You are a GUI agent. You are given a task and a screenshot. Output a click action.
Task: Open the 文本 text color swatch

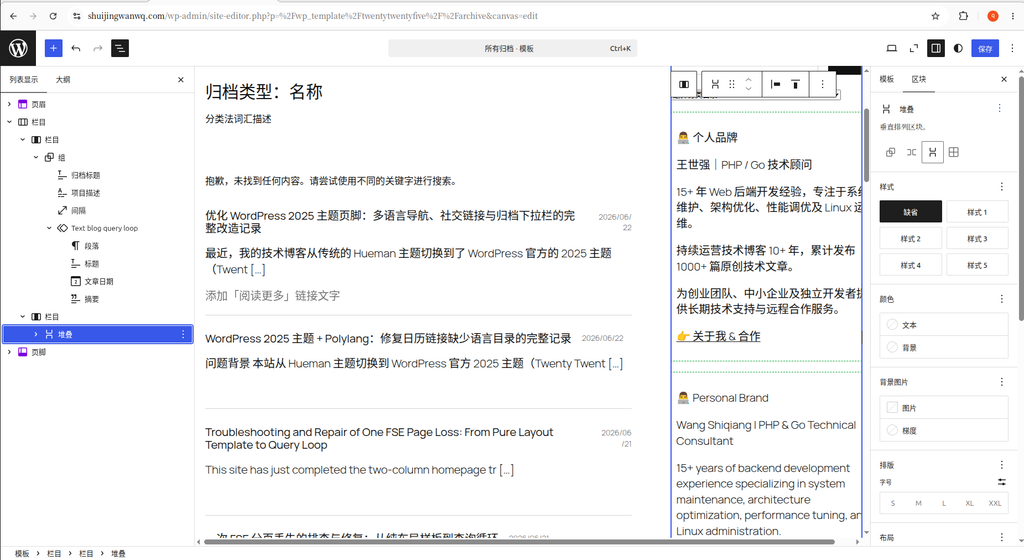click(x=944, y=324)
